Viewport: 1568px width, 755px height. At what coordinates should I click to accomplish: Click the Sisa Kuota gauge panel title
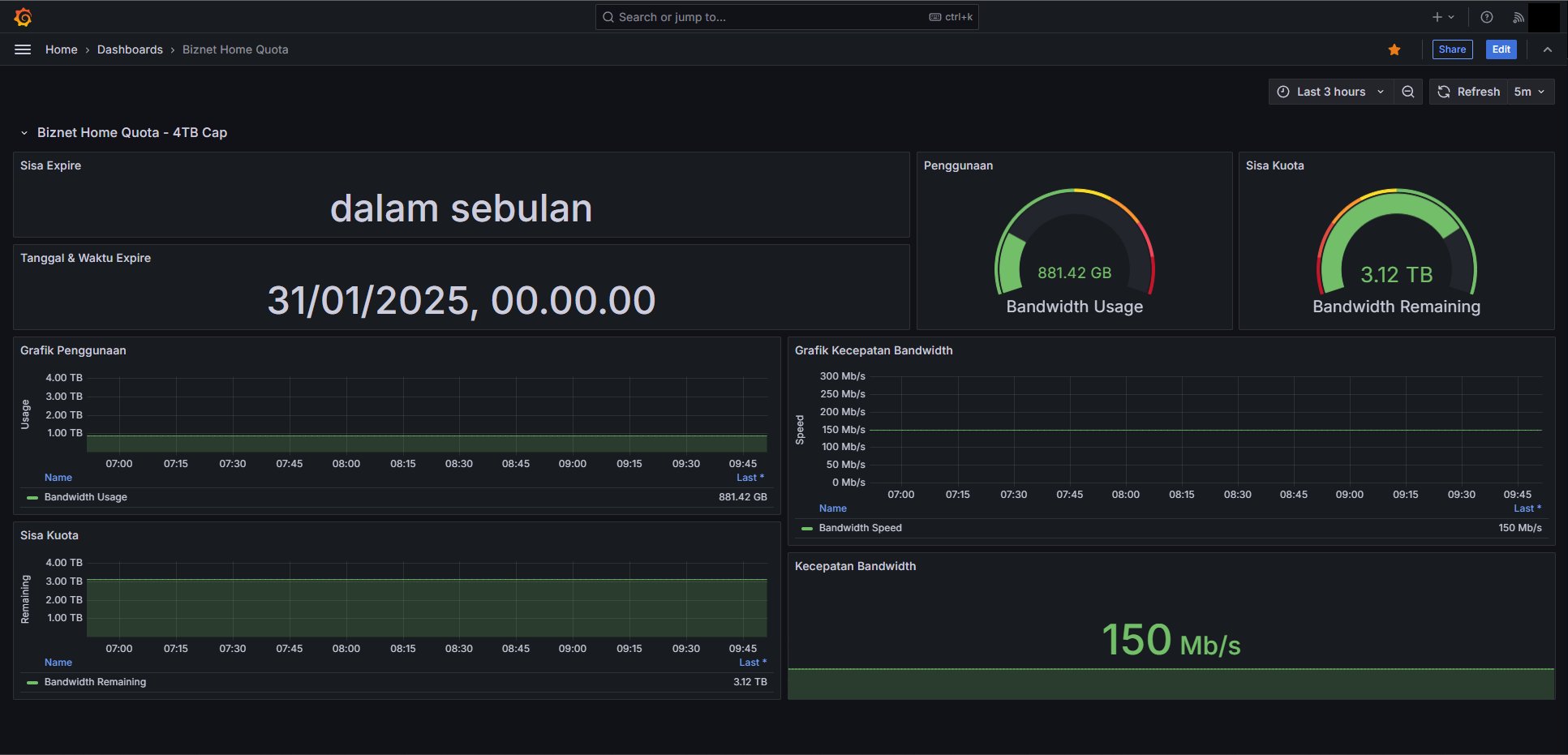(1275, 165)
